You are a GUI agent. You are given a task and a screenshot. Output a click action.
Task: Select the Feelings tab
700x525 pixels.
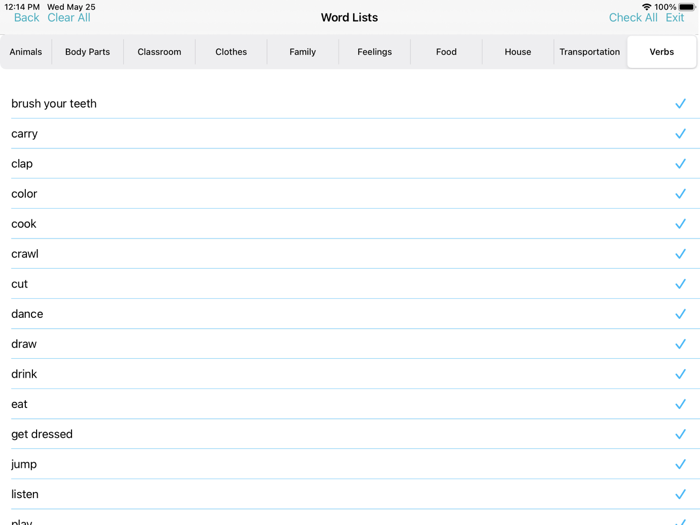375,52
